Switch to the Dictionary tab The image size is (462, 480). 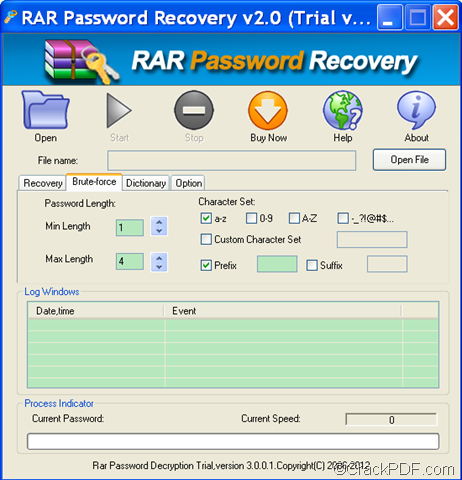[146, 183]
